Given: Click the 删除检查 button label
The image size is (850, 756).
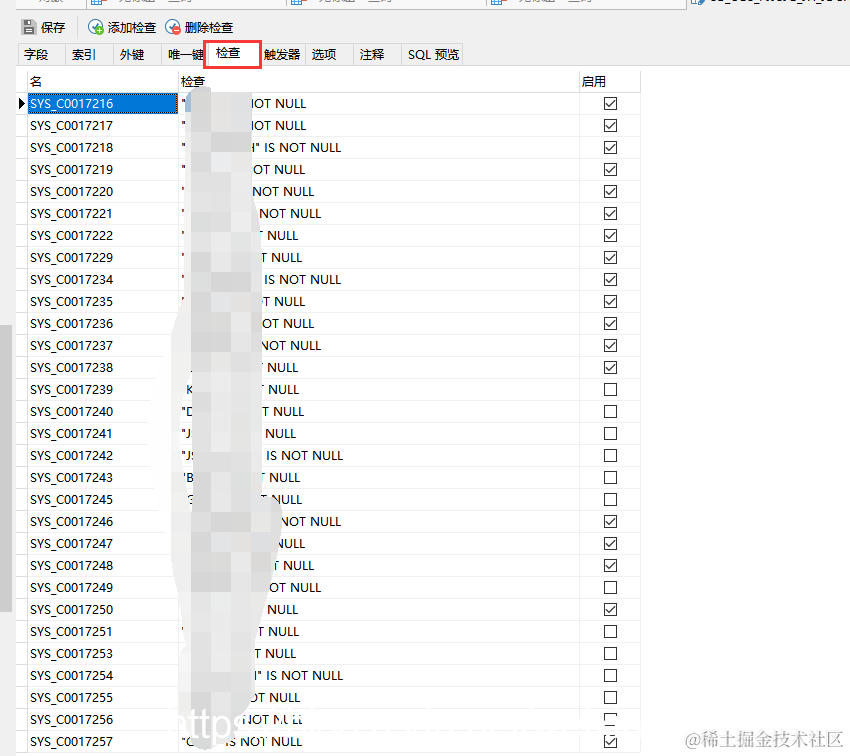Looking at the screenshot, I should [x=209, y=28].
